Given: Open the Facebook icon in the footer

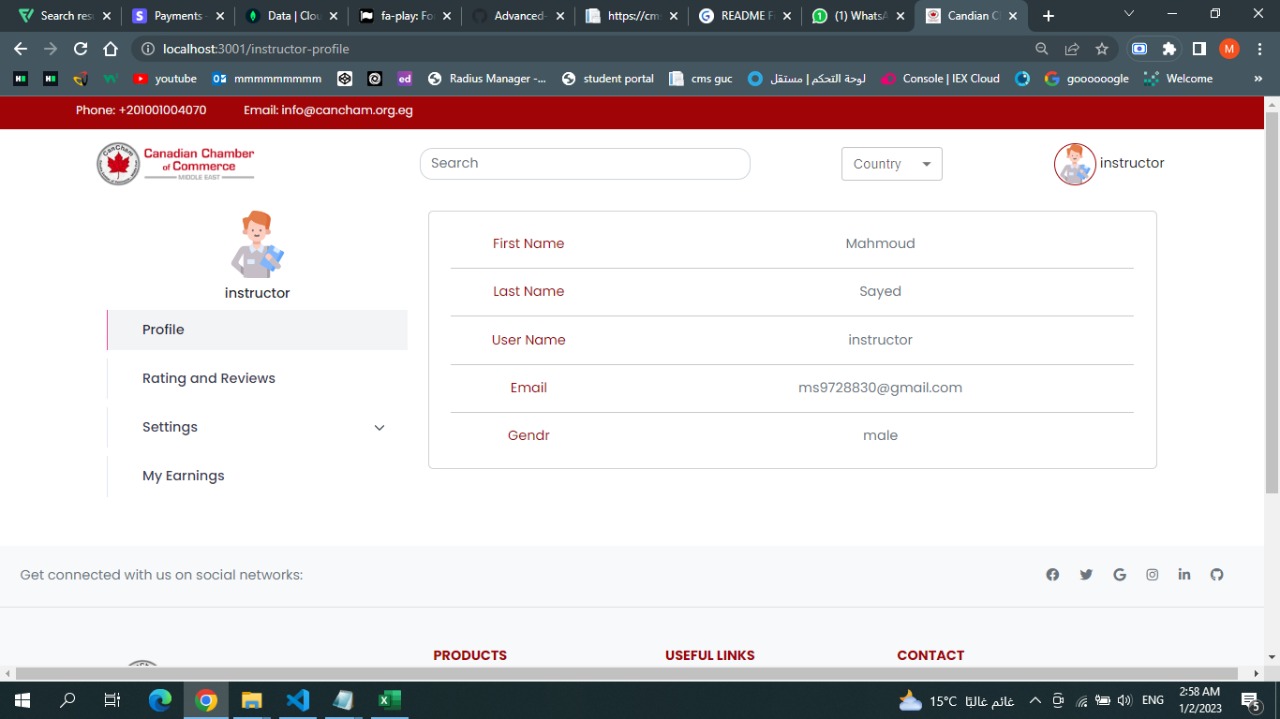Looking at the screenshot, I should point(1052,574).
